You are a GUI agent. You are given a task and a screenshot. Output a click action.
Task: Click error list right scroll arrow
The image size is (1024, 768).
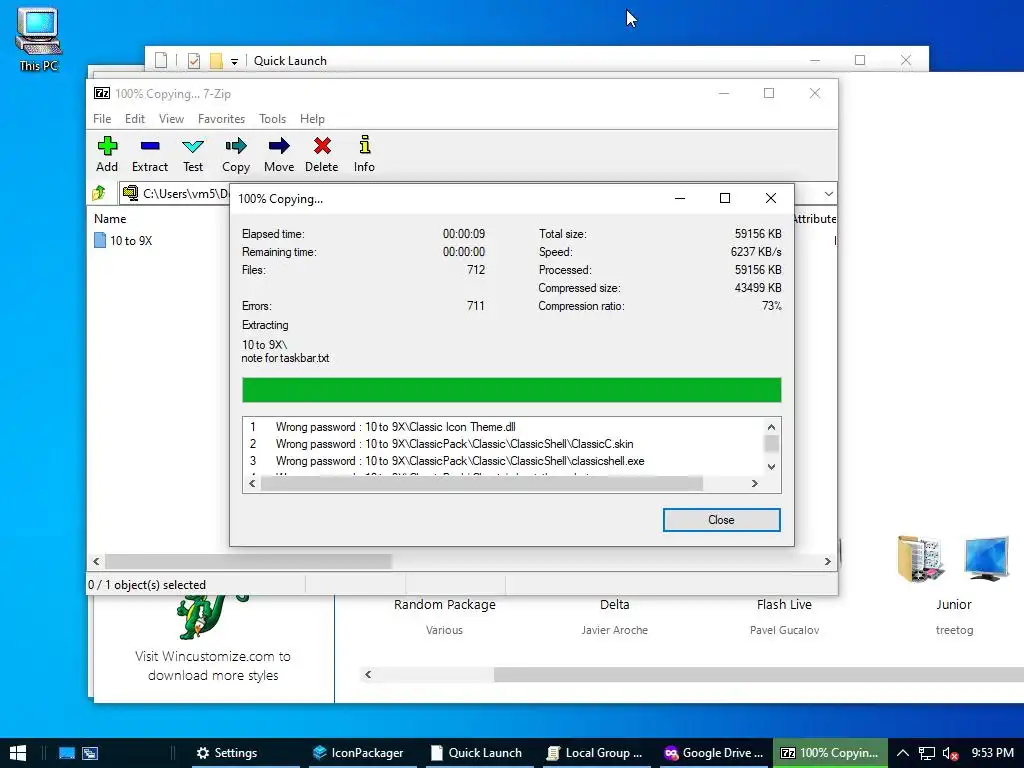point(754,483)
